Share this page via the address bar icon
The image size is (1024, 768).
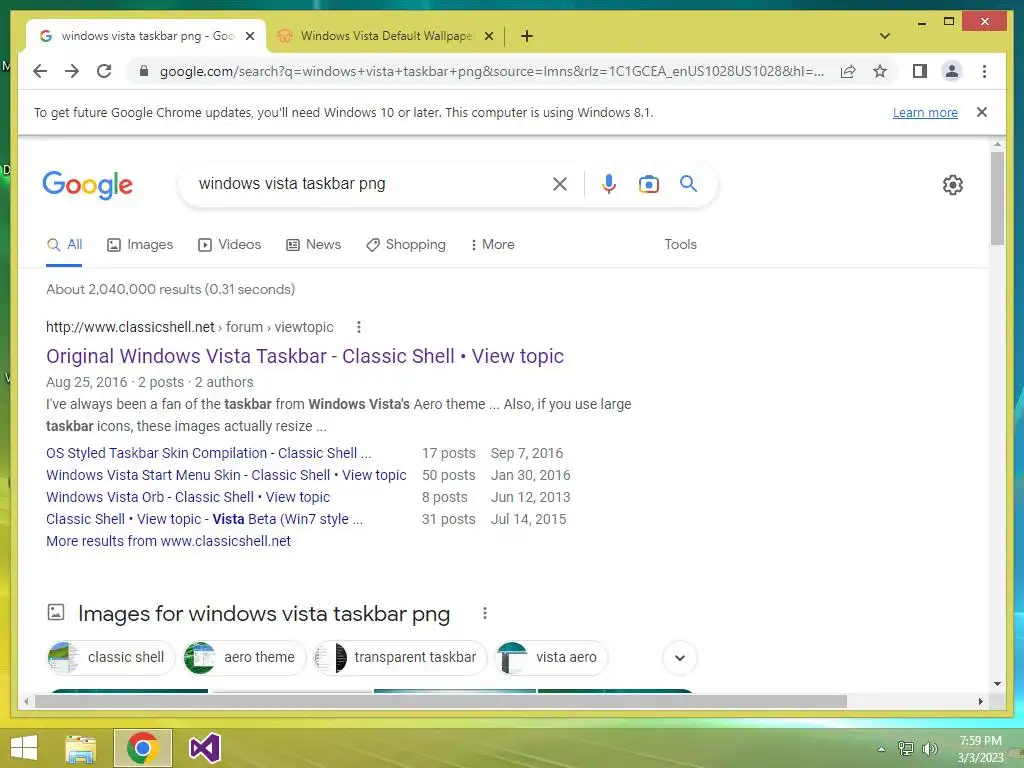pyautogui.click(x=848, y=71)
